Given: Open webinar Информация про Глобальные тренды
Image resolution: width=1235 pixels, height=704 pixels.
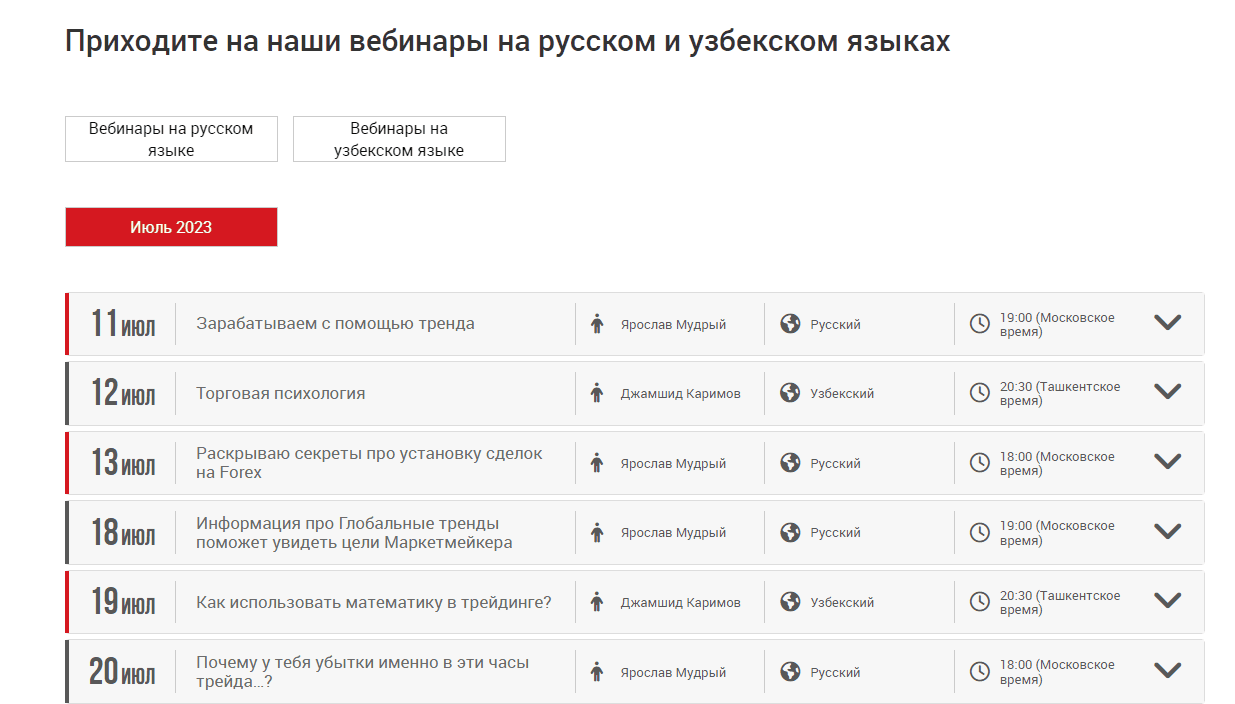Looking at the screenshot, I should 354,533.
